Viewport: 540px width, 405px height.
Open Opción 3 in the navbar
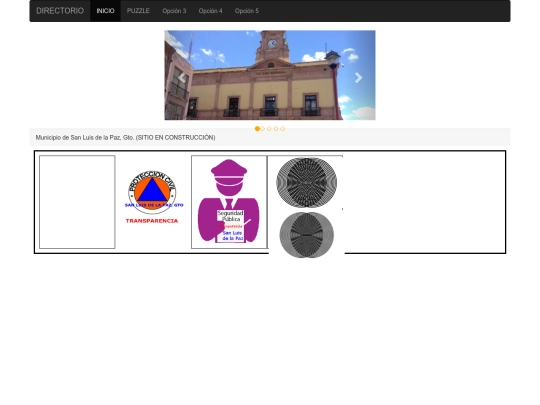(x=174, y=11)
